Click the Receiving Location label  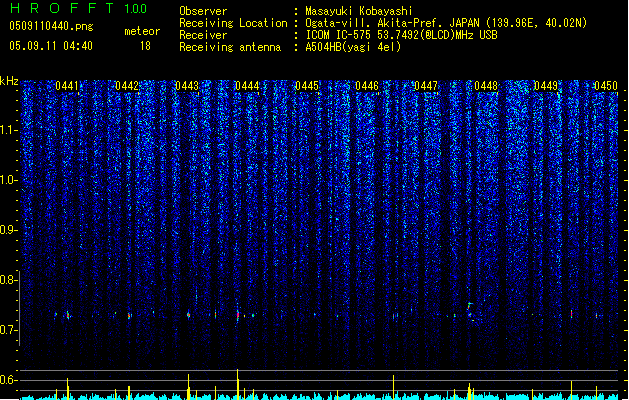pyautogui.click(x=233, y=23)
